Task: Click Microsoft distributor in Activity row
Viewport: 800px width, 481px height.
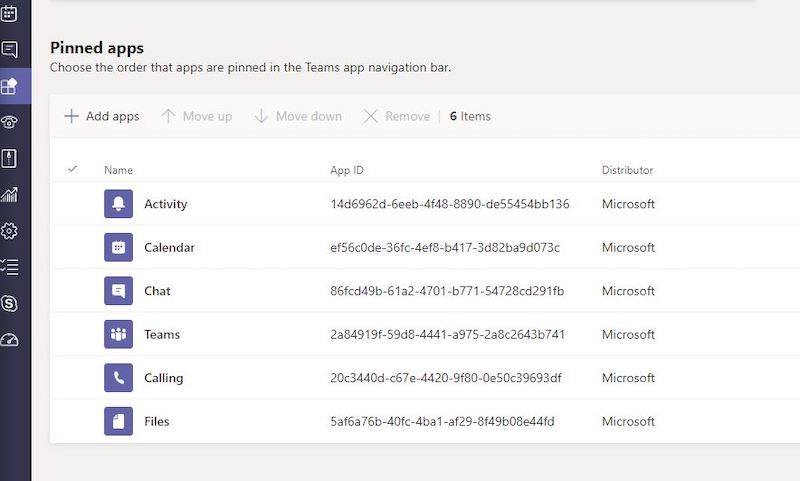Action: [x=628, y=204]
